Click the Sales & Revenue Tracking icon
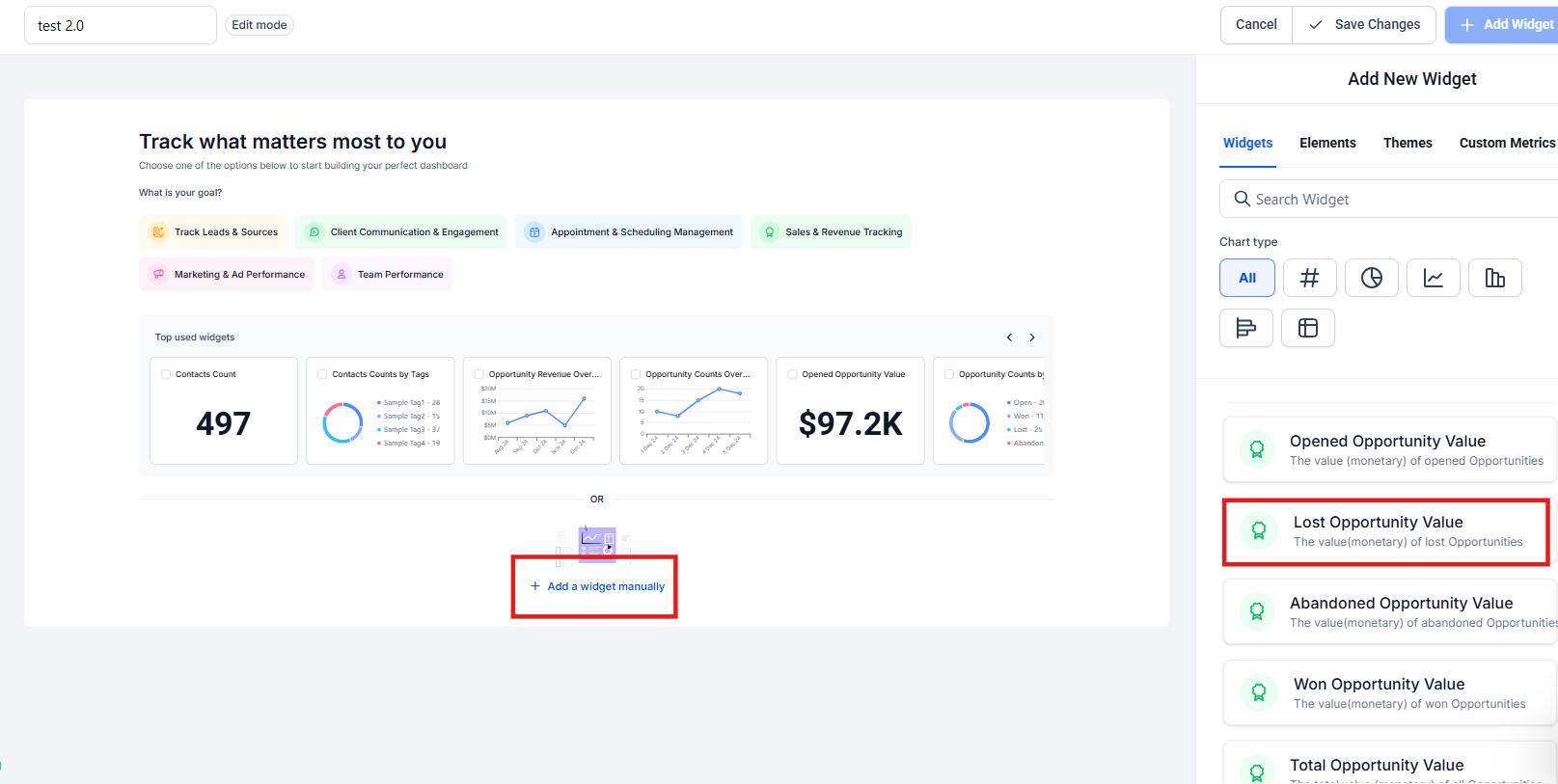 click(769, 232)
